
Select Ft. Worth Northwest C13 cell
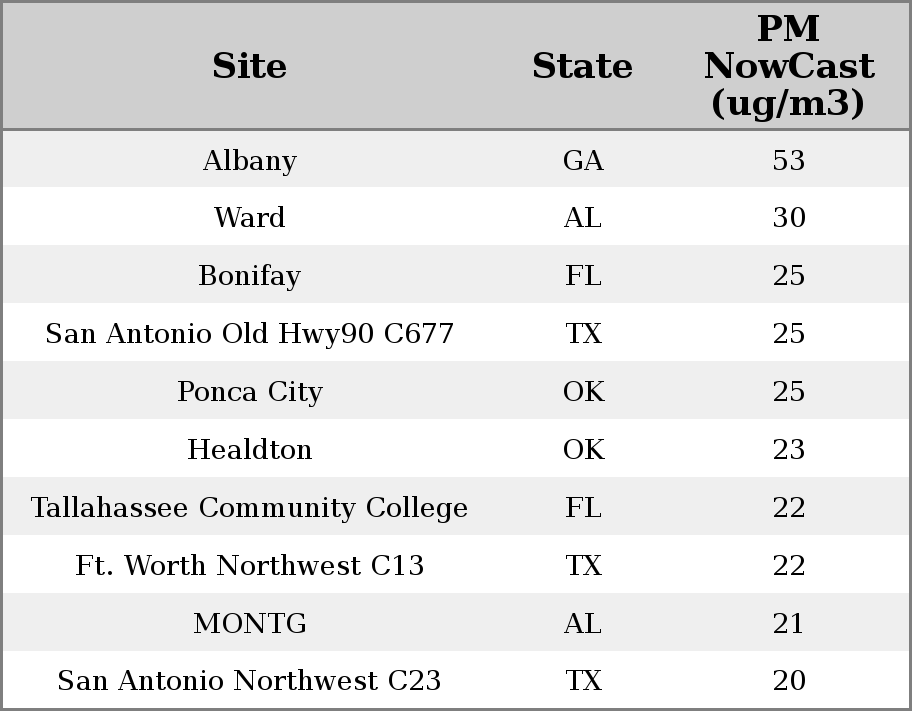[x=249, y=566]
